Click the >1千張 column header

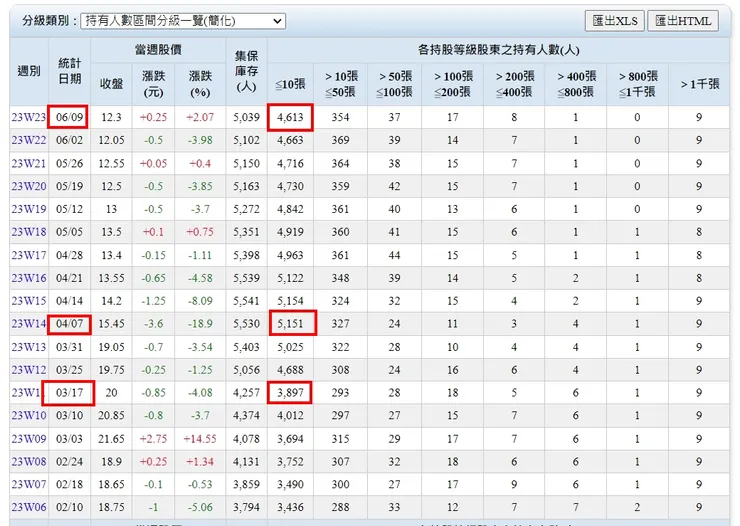click(699, 84)
